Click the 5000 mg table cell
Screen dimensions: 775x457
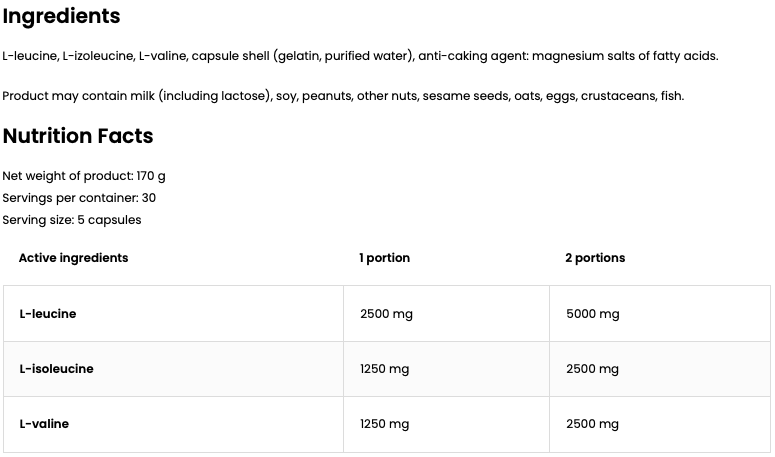point(592,314)
